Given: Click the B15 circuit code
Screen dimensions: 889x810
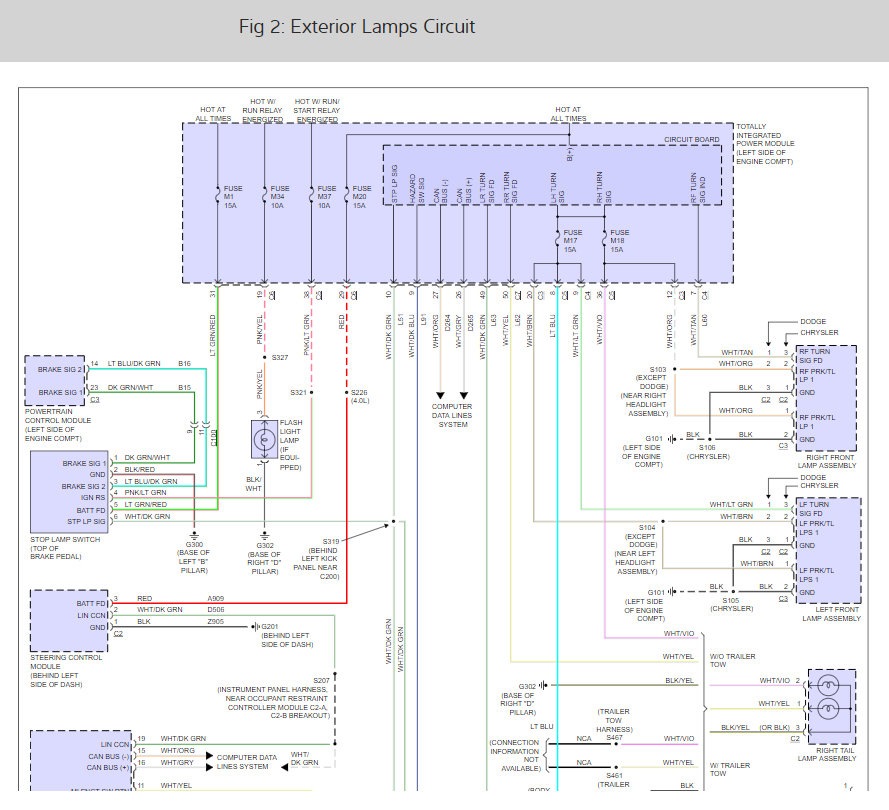Looking at the screenshot, I should point(184,388).
